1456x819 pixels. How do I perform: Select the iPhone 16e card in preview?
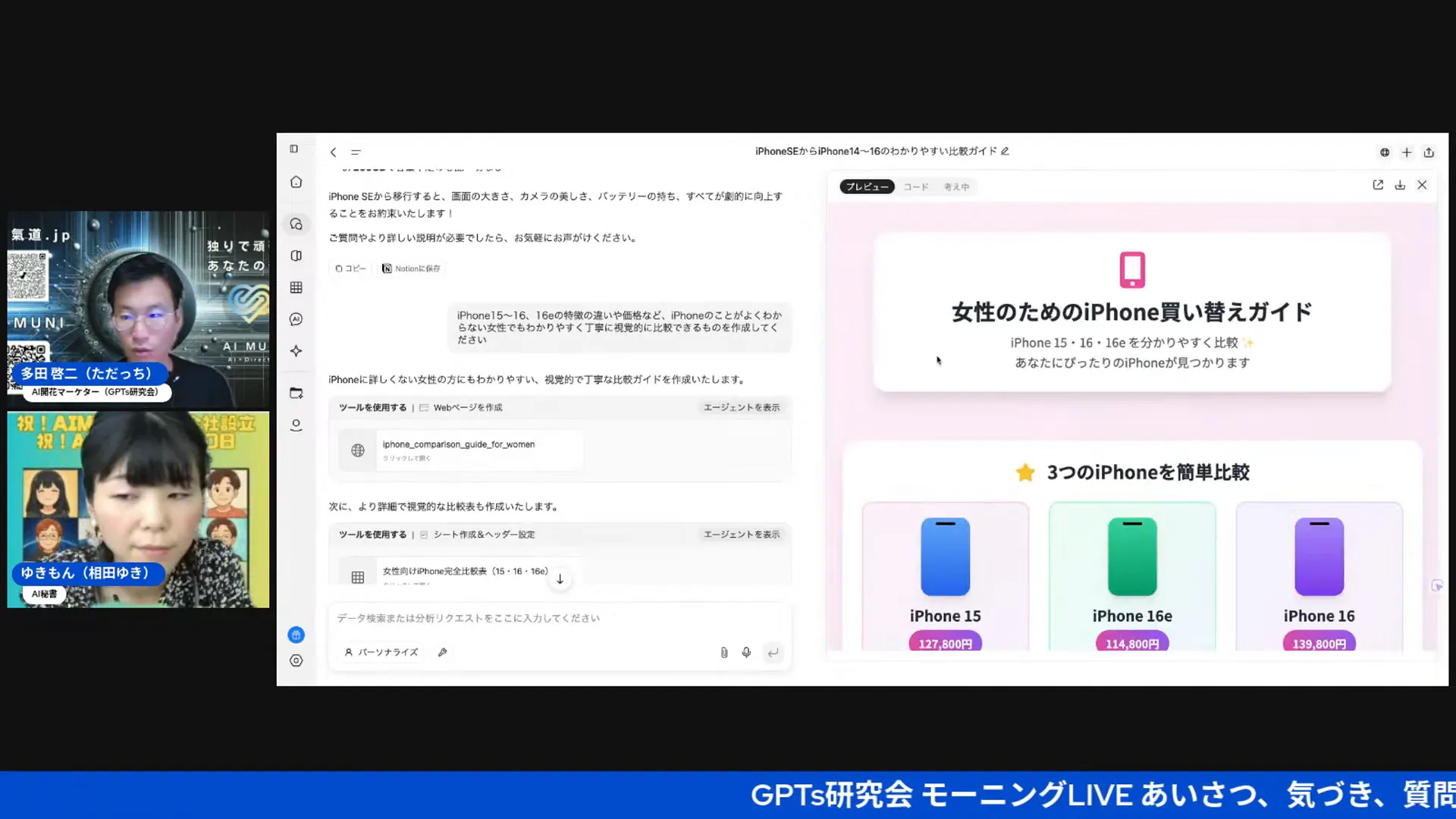(x=1132, y=576)
